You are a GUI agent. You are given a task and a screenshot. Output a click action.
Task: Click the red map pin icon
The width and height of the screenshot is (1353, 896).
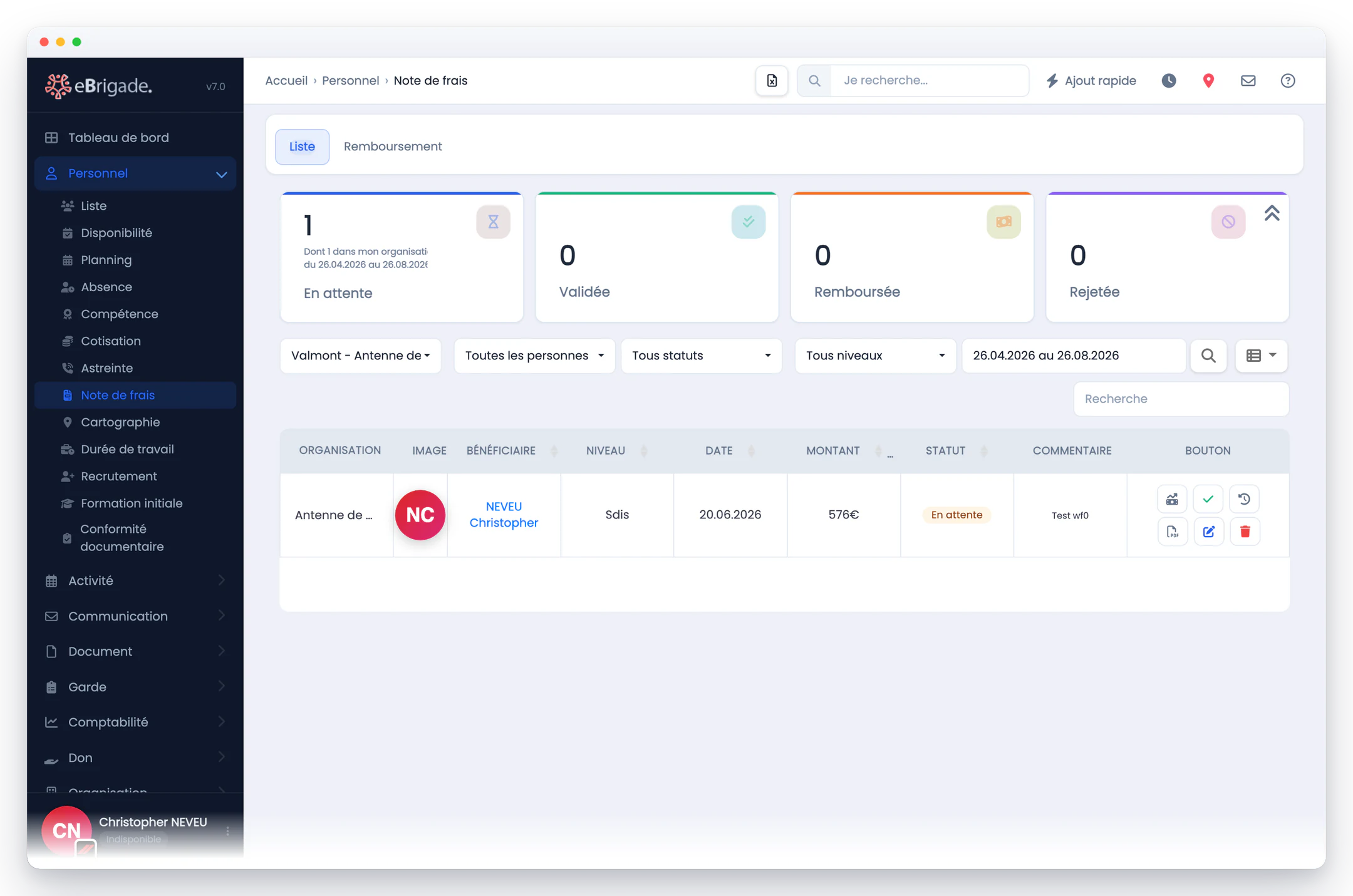point(1208,81)
